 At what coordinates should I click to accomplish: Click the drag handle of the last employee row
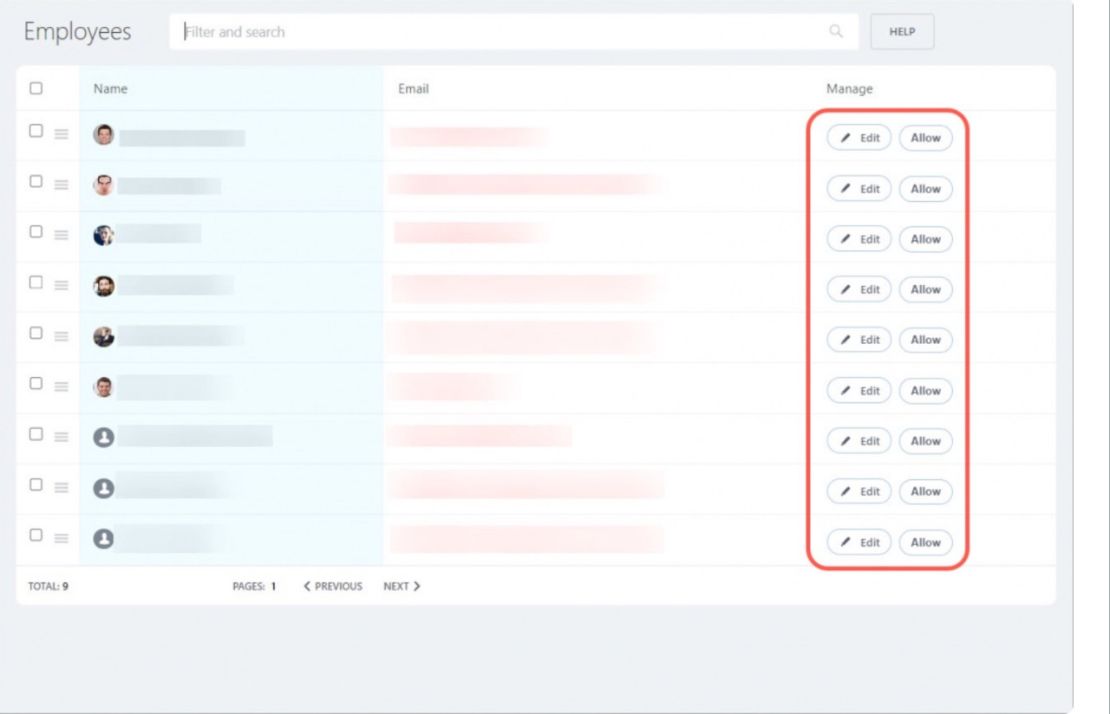pos(62,539)
